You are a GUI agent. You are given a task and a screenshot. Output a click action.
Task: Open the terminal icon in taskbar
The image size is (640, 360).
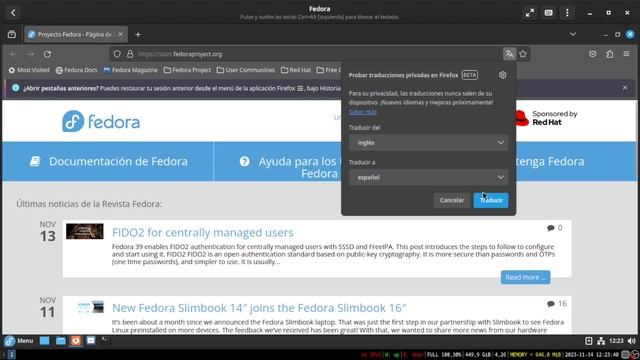(105, 340)
